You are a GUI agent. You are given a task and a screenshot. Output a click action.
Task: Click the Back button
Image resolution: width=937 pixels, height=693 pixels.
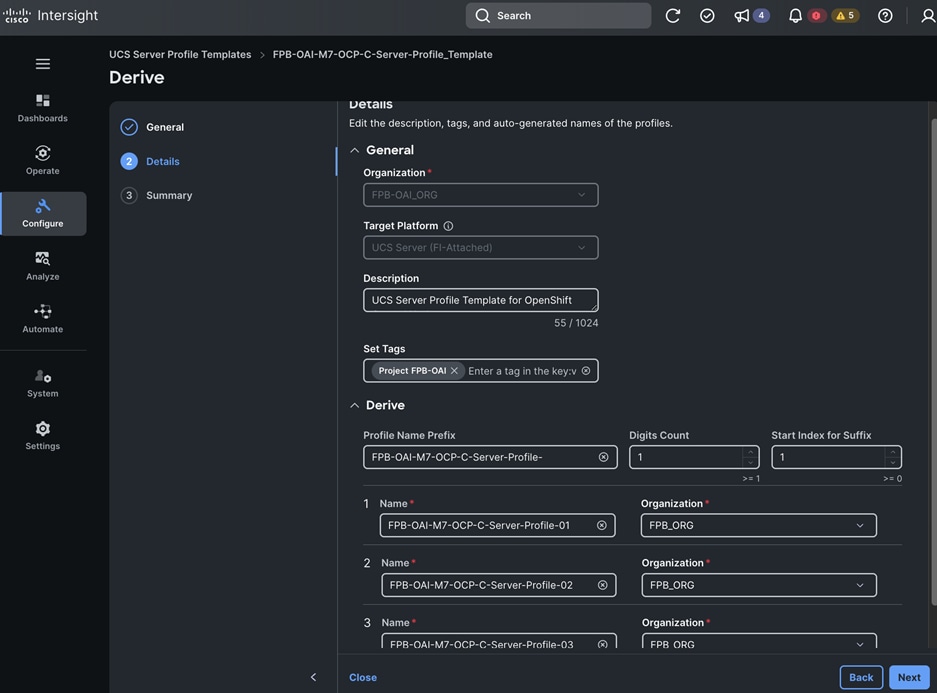(861, 677)
